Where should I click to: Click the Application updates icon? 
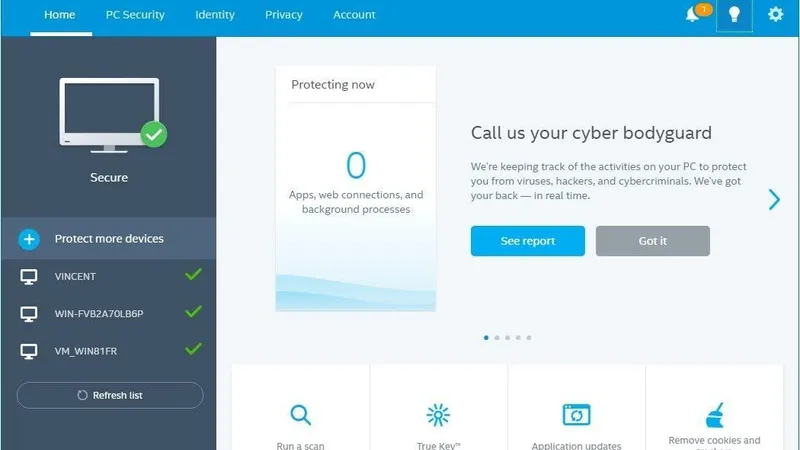pos(577,415)
